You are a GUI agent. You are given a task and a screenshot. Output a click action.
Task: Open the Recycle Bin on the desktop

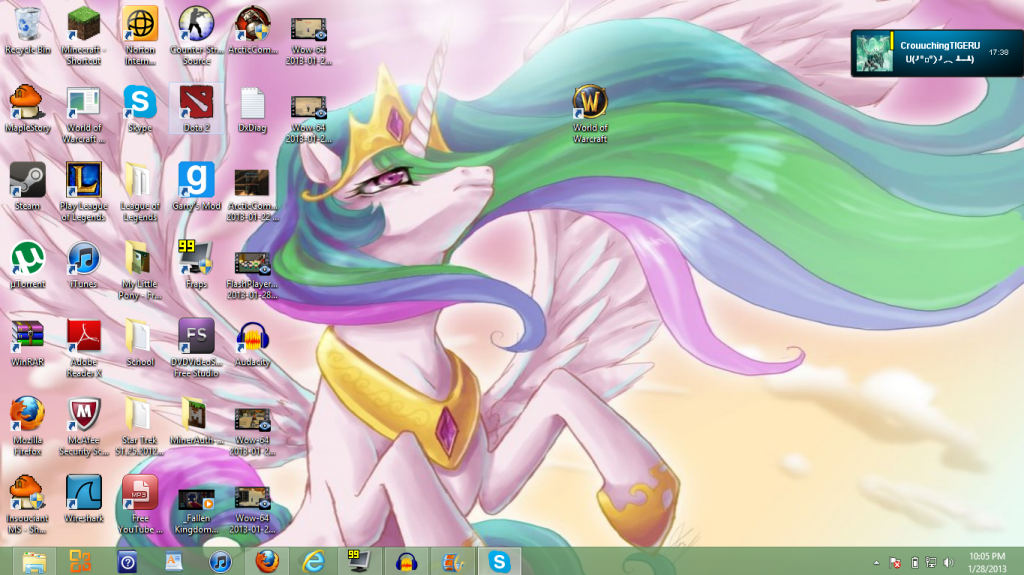pyautogui.click(x=27, y=31)
